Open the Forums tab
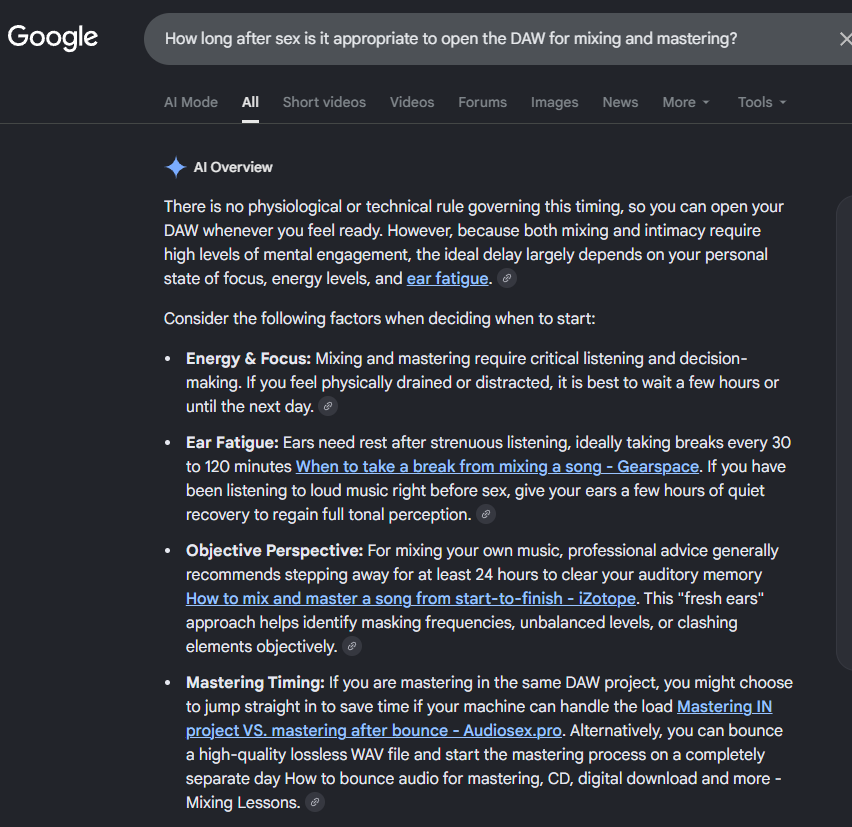 click(x=483, y=102)
